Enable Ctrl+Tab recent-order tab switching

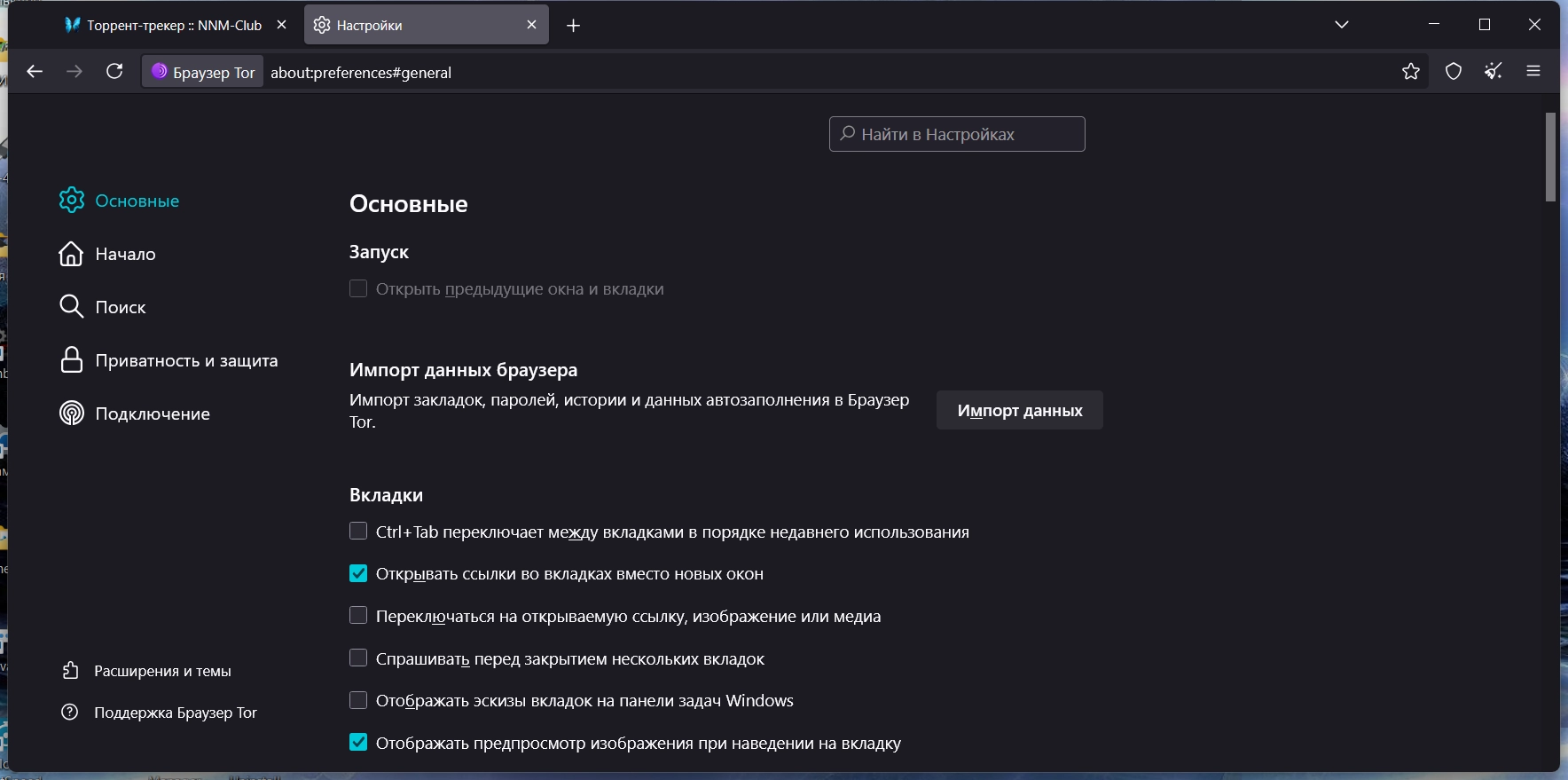coord(358,532)
